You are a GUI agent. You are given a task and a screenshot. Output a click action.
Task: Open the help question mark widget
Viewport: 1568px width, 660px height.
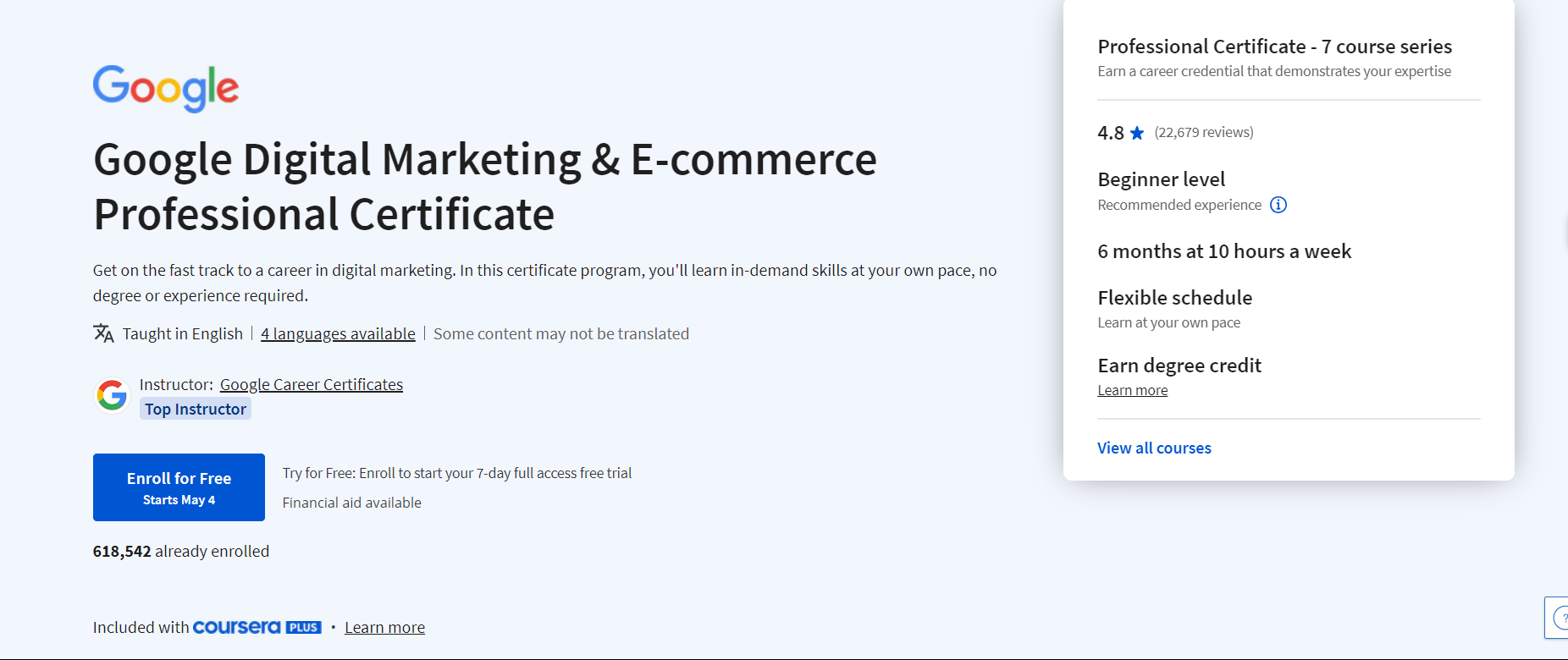tap(1558, 618)
